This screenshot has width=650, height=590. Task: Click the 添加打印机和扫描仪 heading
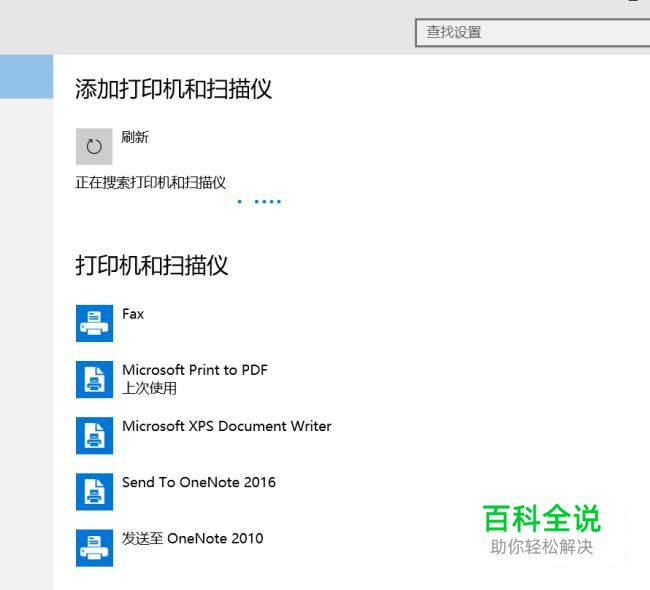point(173,89)
